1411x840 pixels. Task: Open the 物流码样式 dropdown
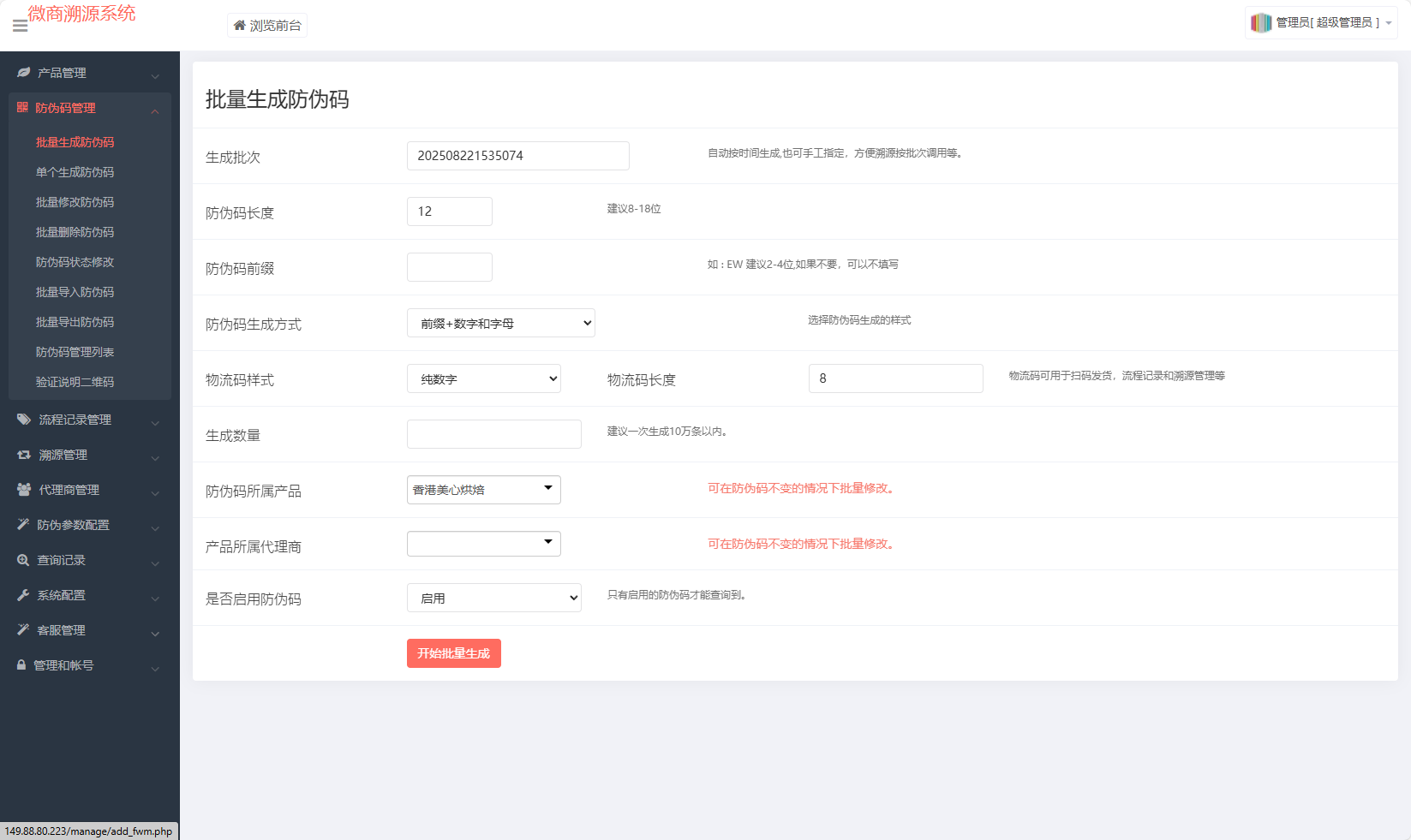(483, 378)
